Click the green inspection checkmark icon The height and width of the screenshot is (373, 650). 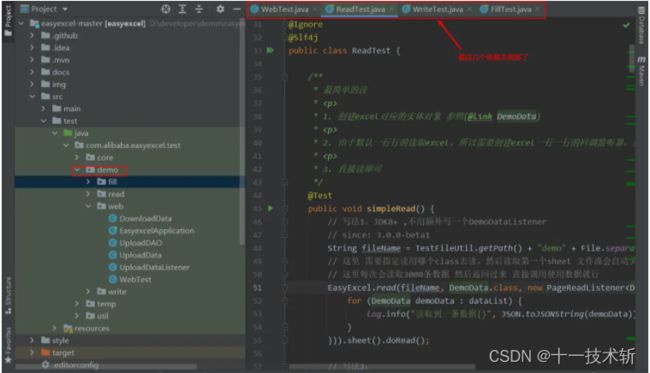click(626, 25)
